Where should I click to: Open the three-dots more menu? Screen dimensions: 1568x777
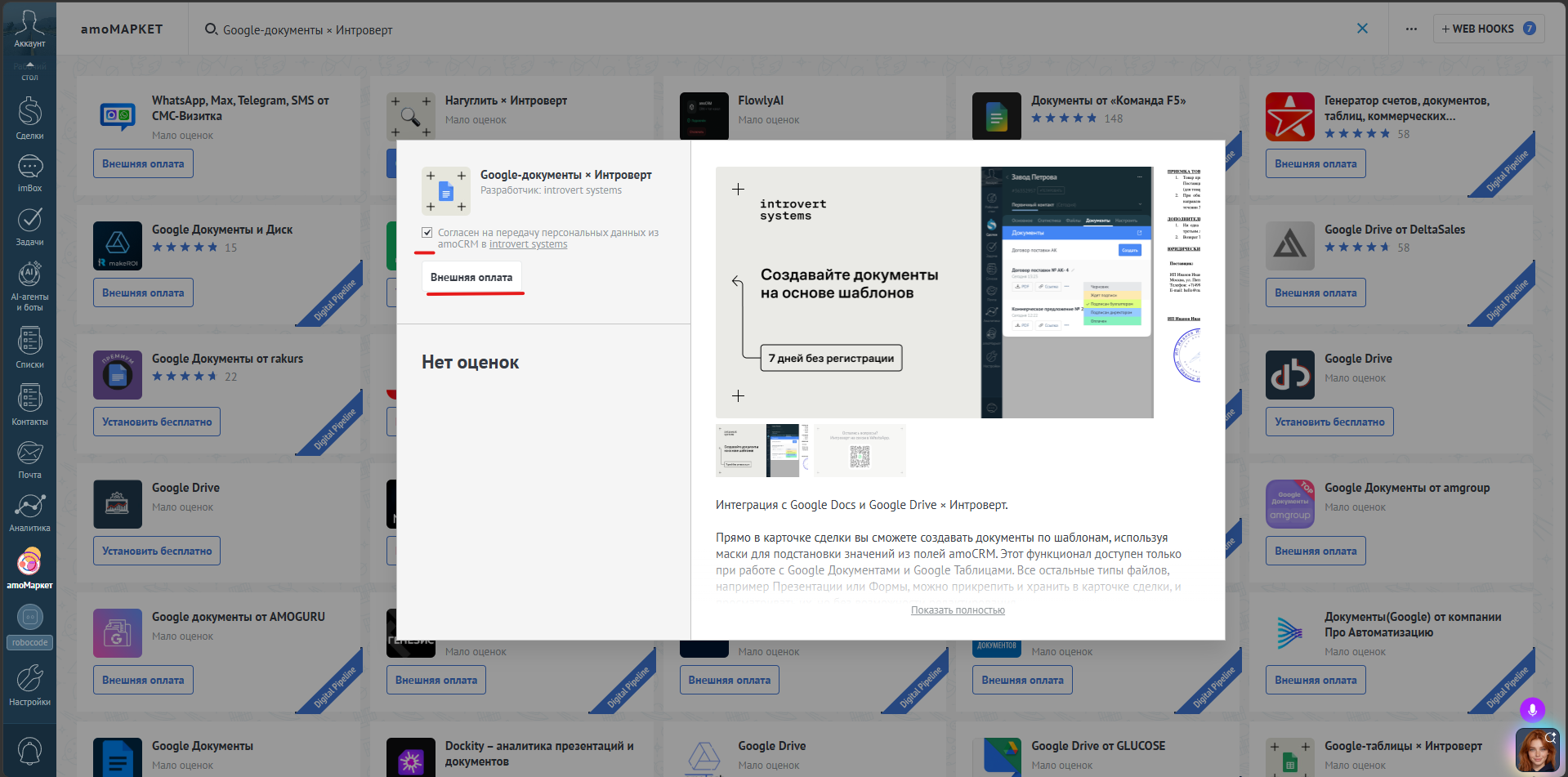coord(1411,29)
